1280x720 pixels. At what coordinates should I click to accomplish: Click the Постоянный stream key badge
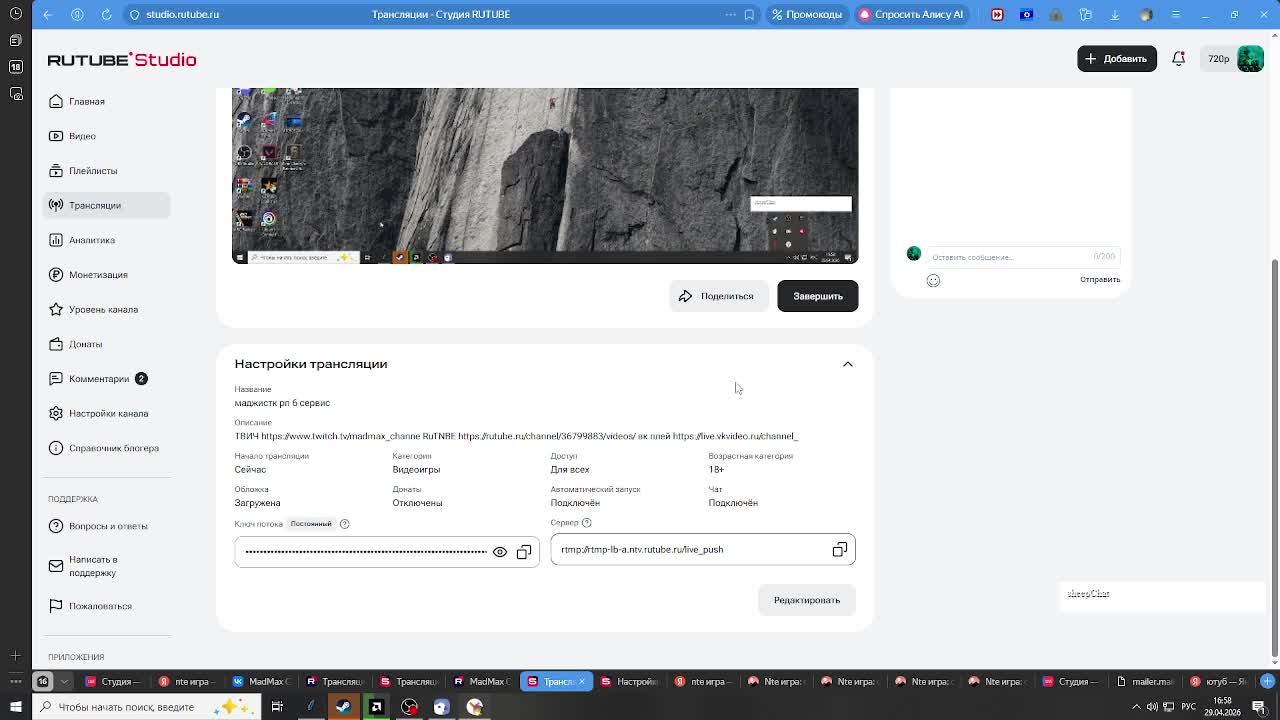311,524
